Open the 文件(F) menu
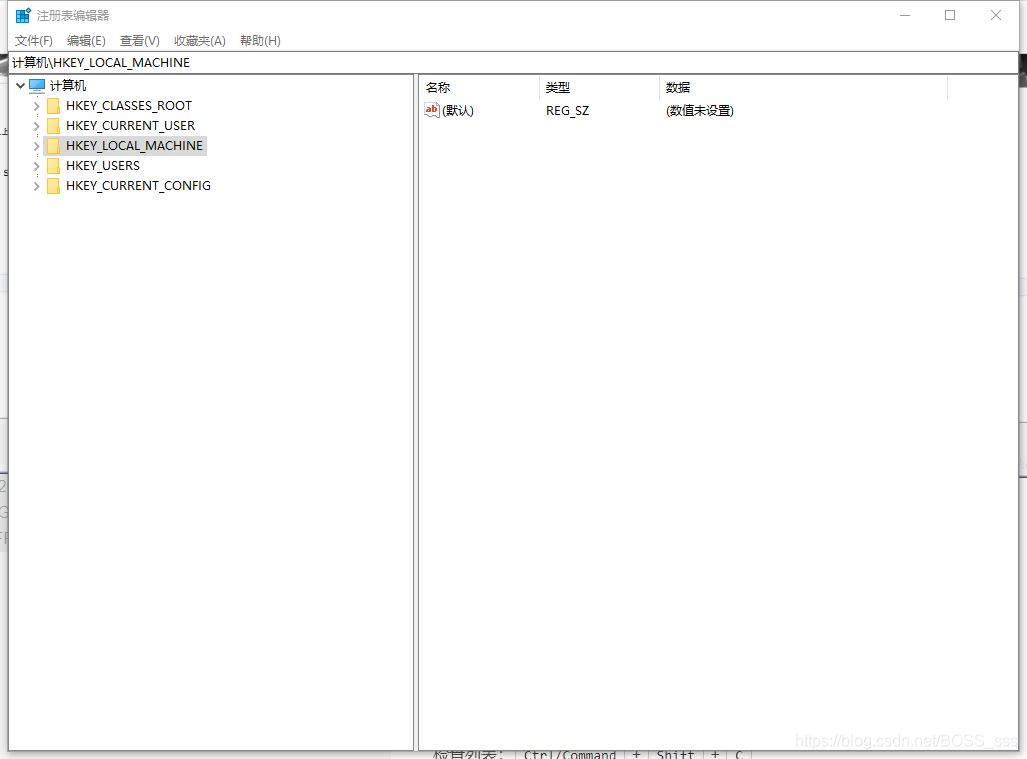The image size is (1027, 759). (x=33, y=41)
